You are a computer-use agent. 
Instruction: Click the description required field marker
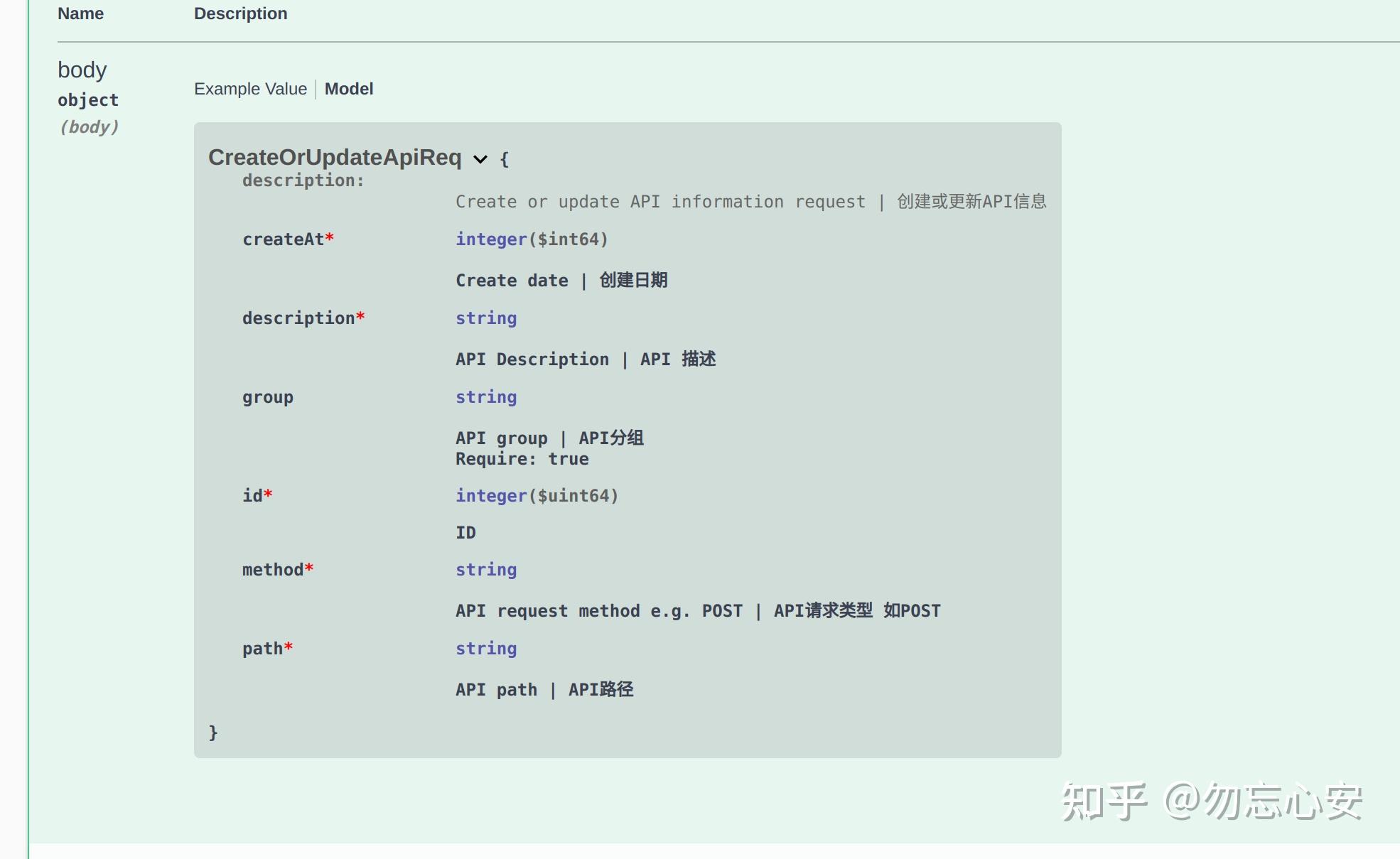click(360, 318)
